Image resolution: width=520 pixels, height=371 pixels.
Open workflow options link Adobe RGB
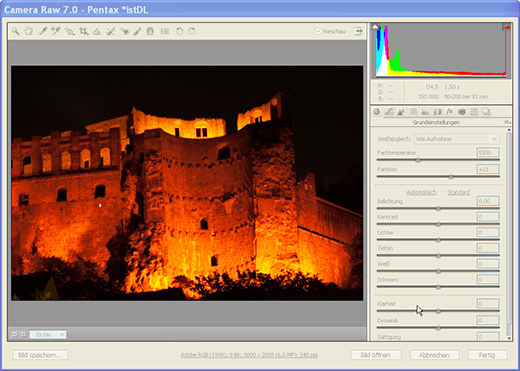tap(249, 355)
